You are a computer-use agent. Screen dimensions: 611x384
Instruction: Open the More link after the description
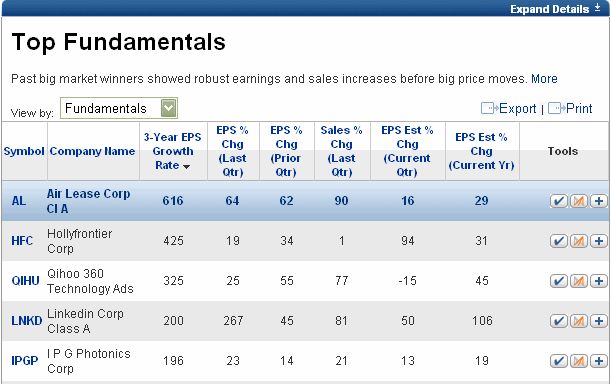click(544, 79)
